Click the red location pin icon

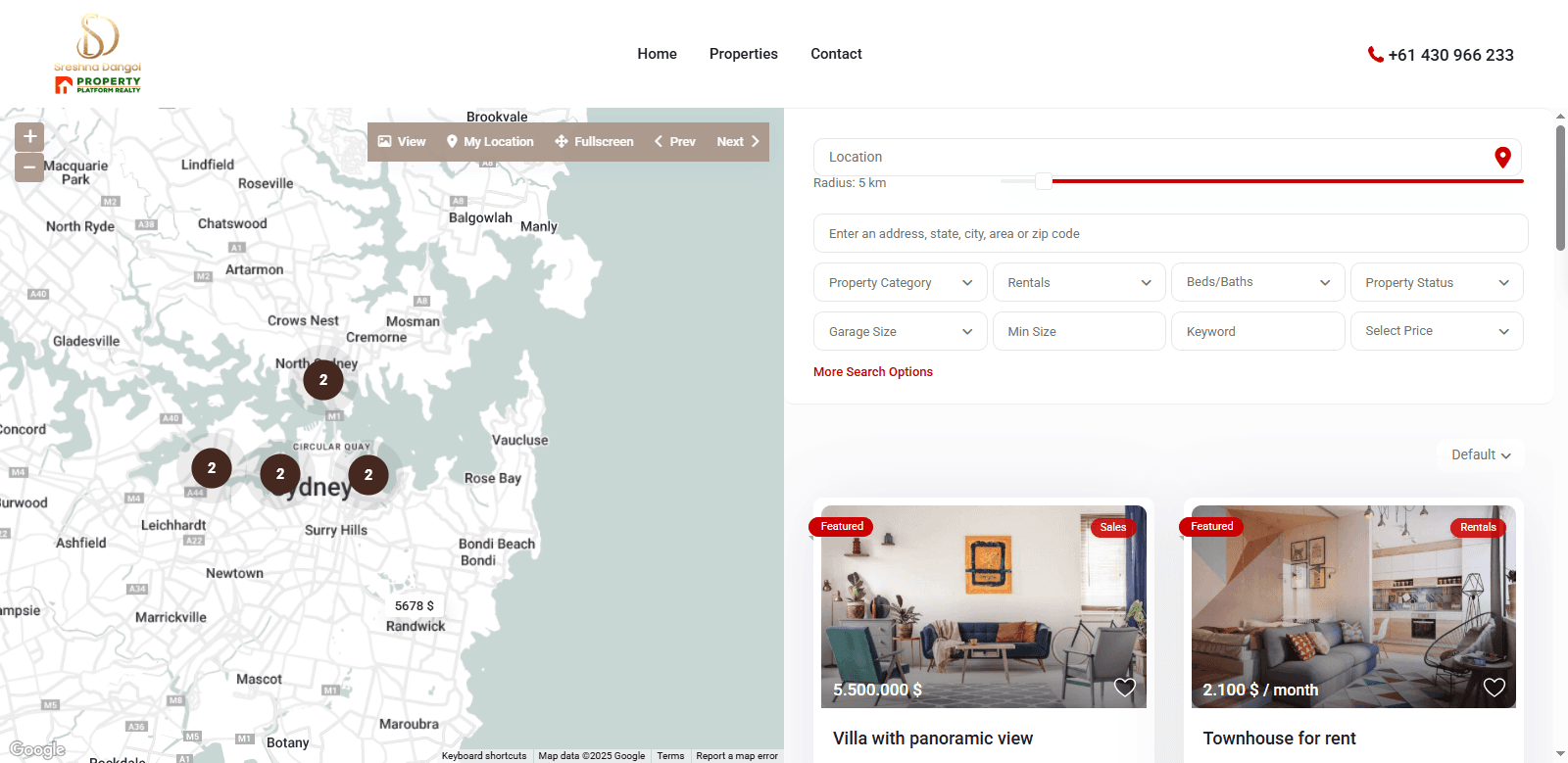[x=1502, y=158]
